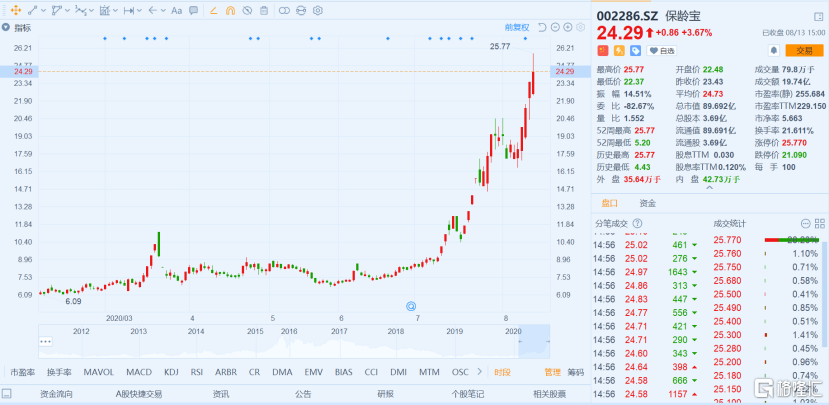
Task: Select the polygon shape drawing tool
Action: point(57,10)
